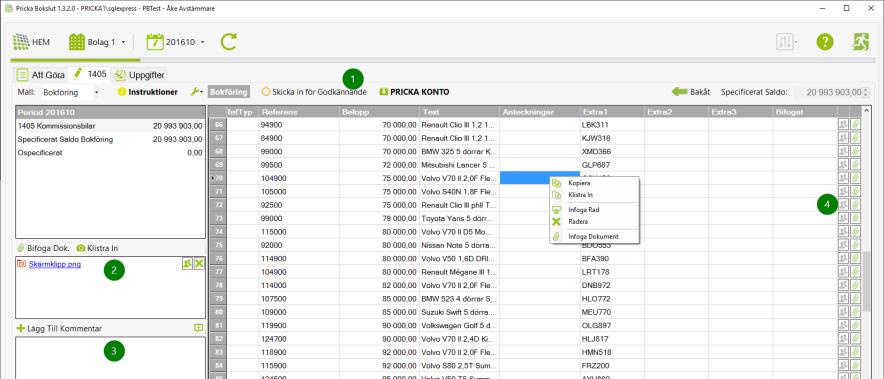Click paperclip icon in FRZ200 row
This screenshot has width=884, height=379.
point(855,366)
